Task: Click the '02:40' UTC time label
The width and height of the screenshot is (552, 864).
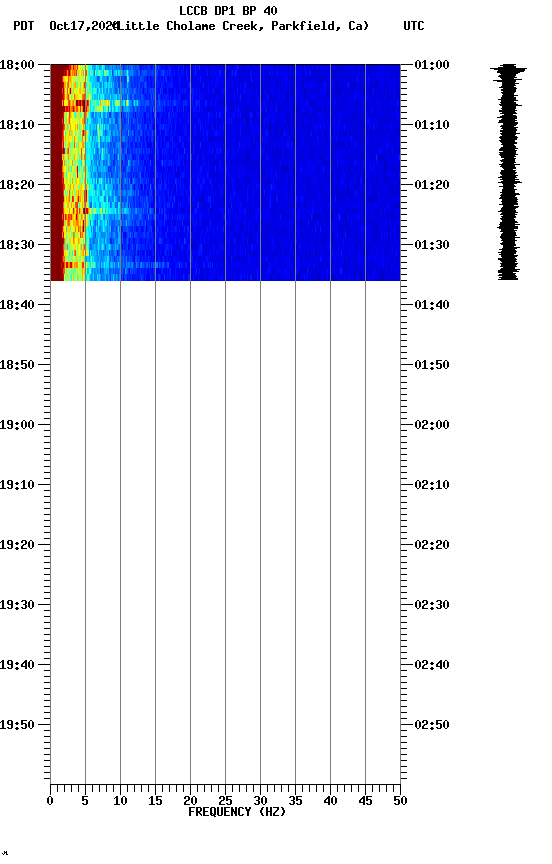Action: pyautogui.click(x=432, y=665)
